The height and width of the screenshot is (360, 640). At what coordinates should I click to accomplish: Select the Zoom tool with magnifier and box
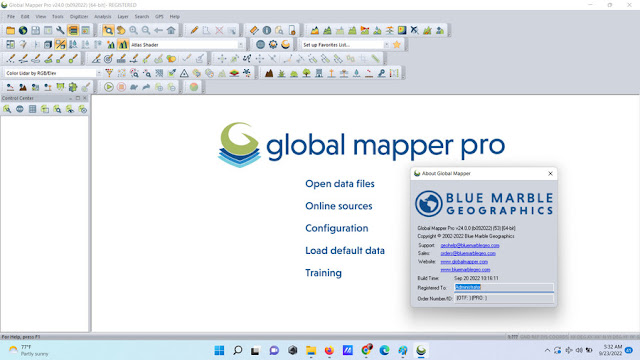(x=108, y=30)
